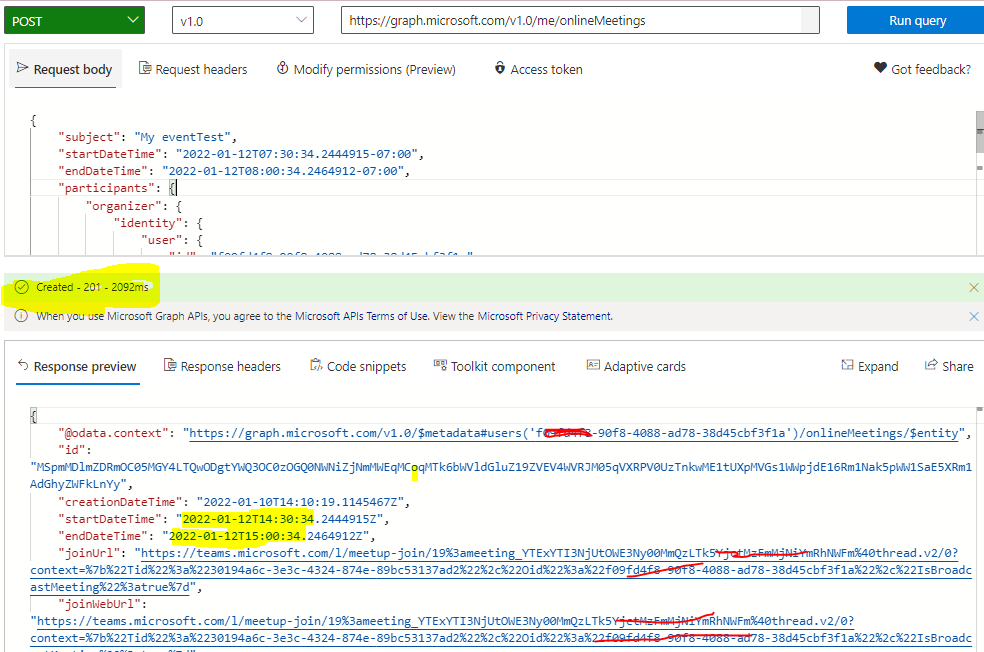Click the response startDateTime value

(x=280, y=519)
